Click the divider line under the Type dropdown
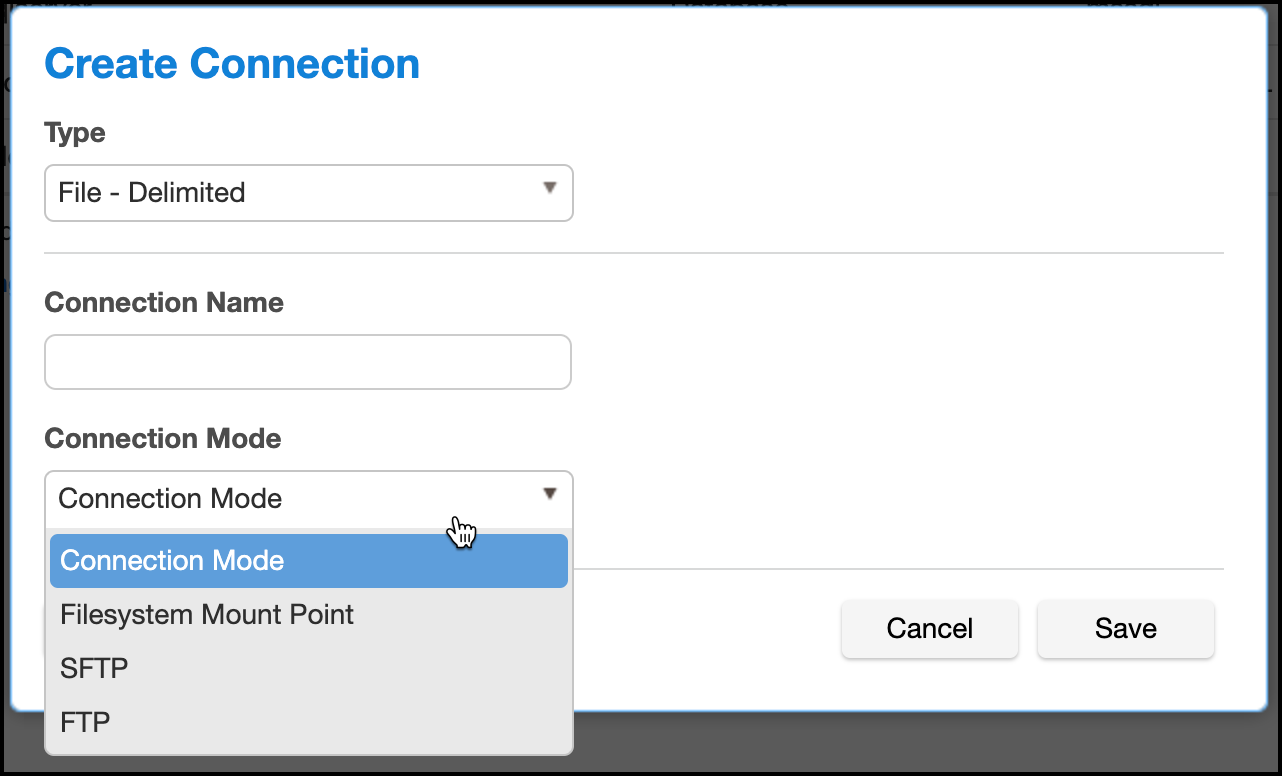Screen dimensions: 1282x776 (634, 254)
